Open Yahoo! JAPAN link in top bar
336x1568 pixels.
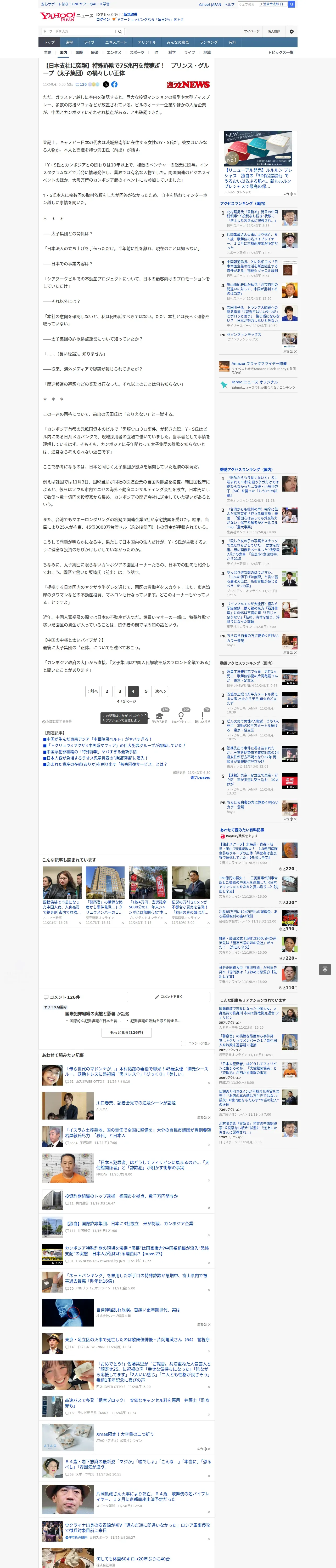tap(210, 4)
